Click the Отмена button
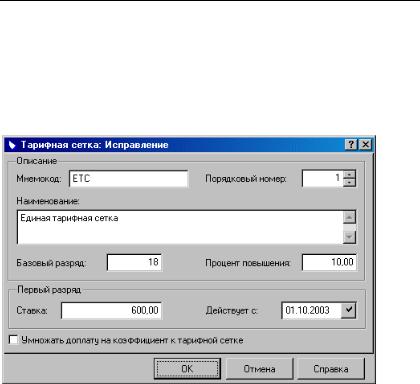 [x=259, y=369]
